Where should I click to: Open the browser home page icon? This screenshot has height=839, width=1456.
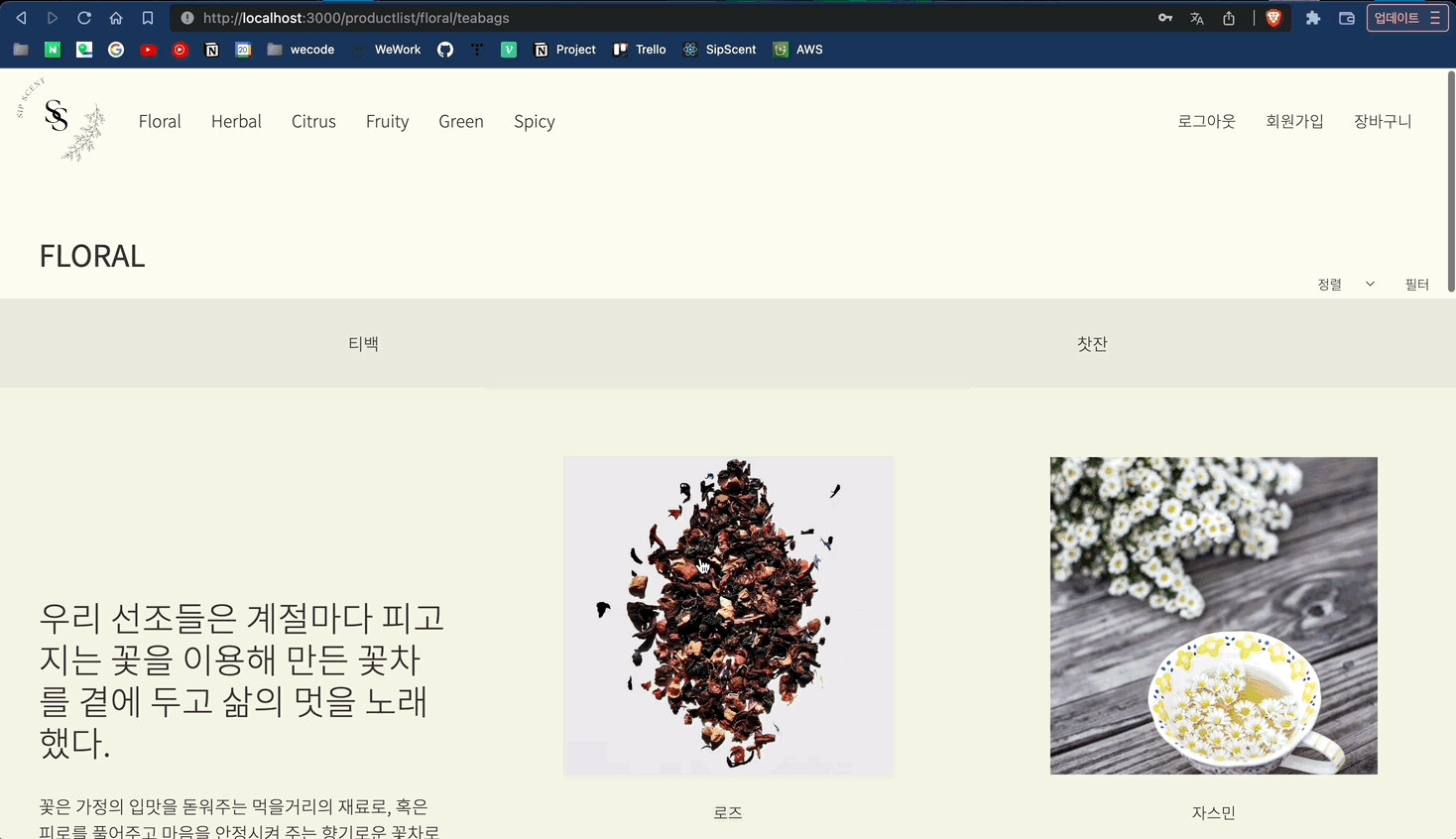click(x=116, y=18)
